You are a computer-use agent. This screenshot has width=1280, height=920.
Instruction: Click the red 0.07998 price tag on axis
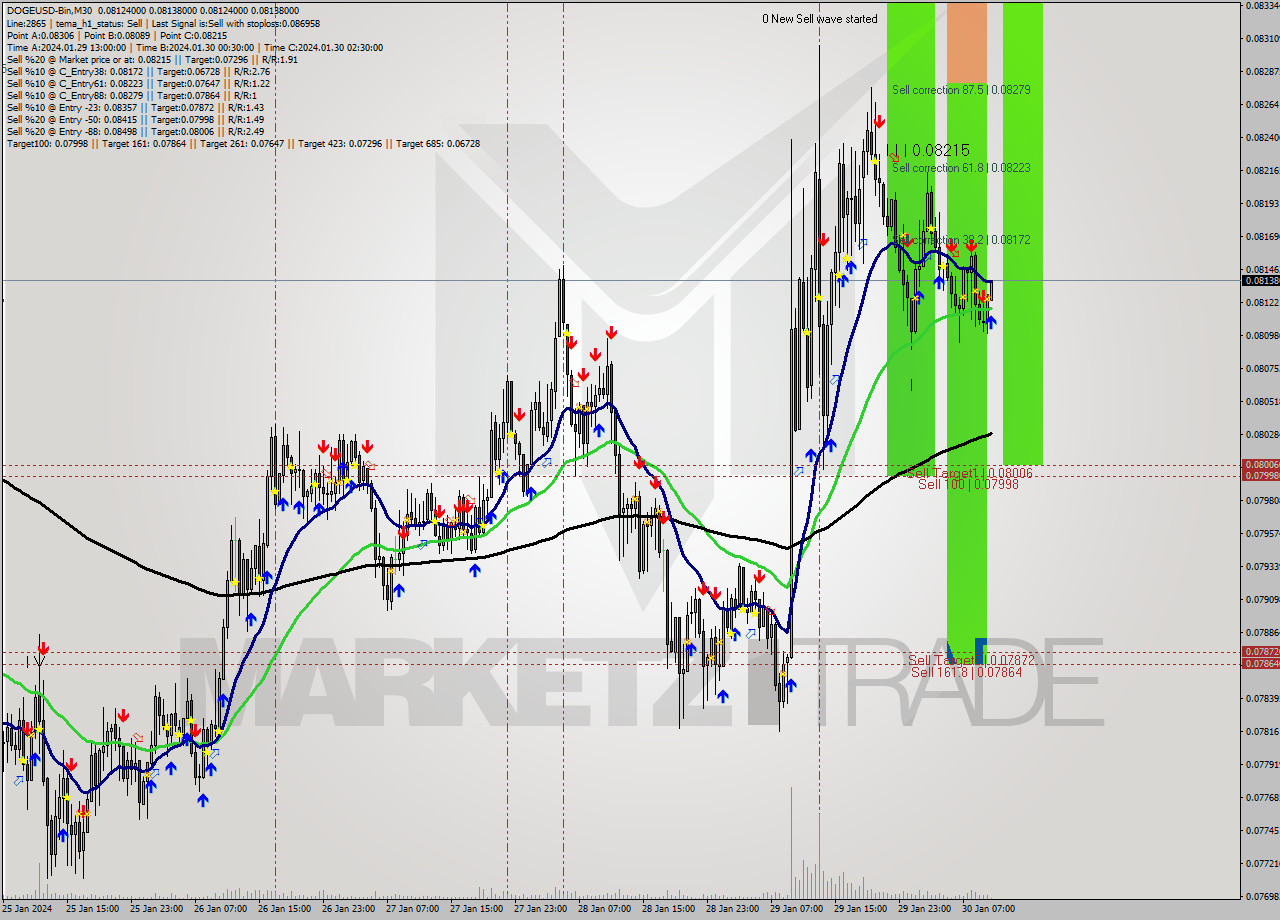tap(1260, 475)
